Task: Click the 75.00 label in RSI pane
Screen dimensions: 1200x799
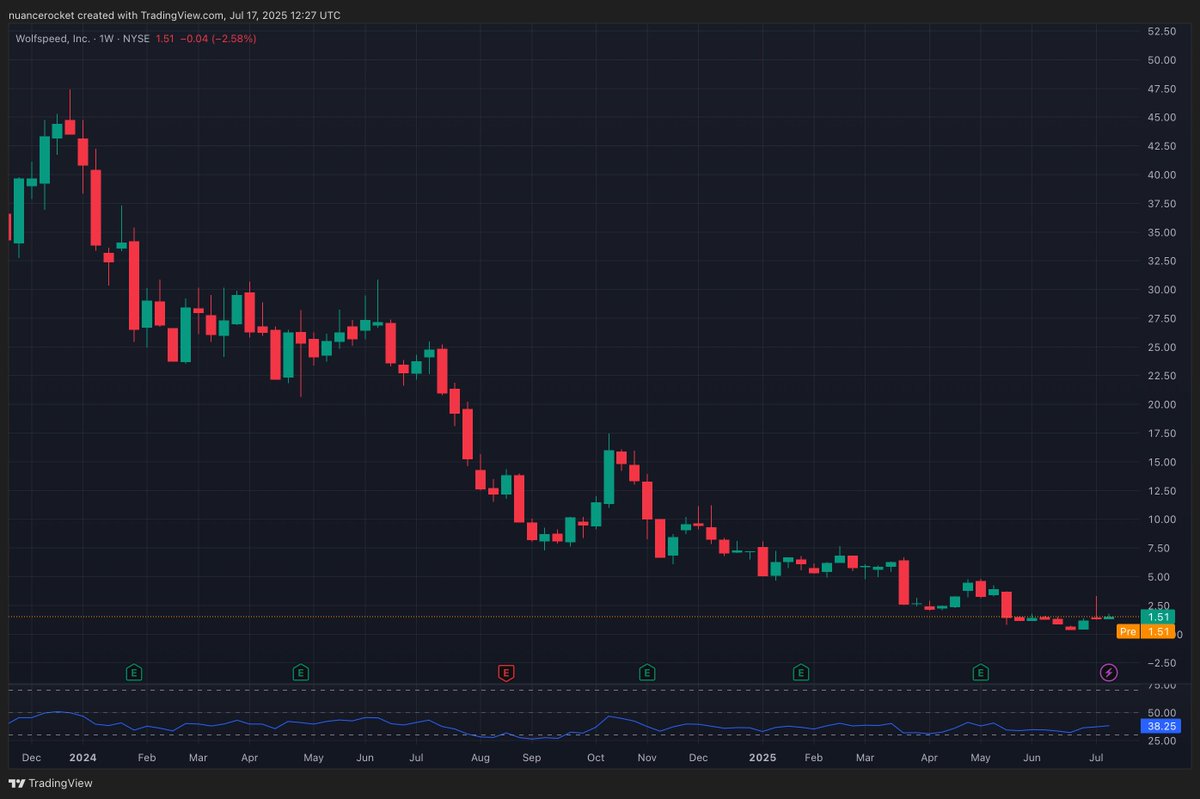Action: click(x=1162, y=686)
